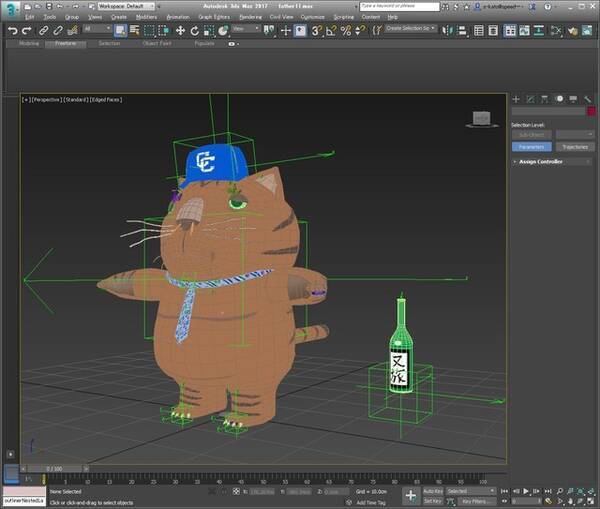Click the Trajectories button
600x509 pixels.
tap(575, 147)
